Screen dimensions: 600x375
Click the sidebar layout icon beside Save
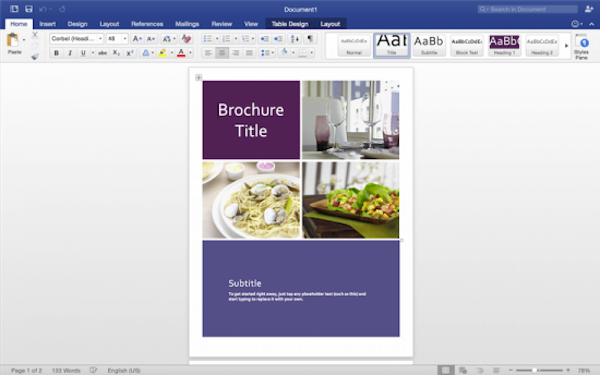[14, 9]
